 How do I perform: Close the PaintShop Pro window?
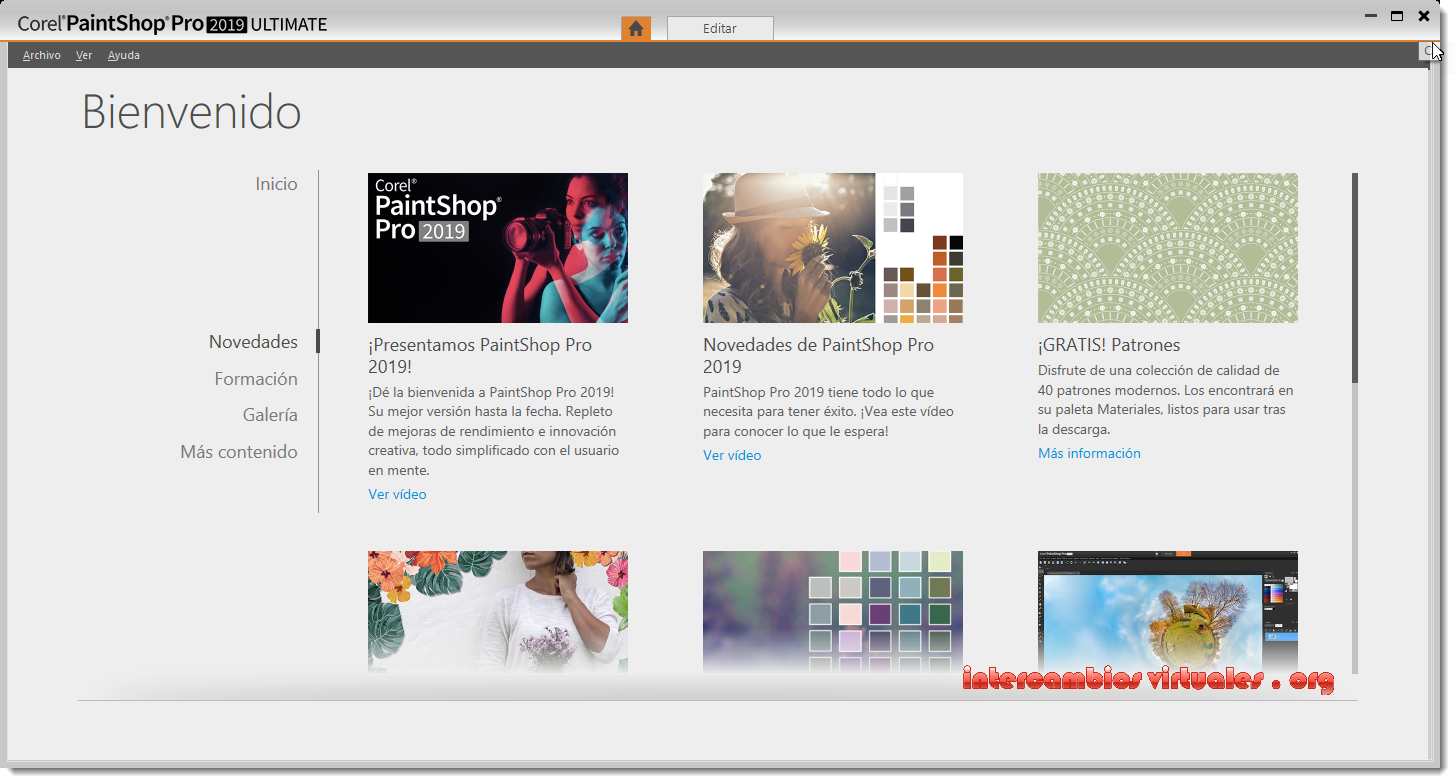coord(1424,16)
